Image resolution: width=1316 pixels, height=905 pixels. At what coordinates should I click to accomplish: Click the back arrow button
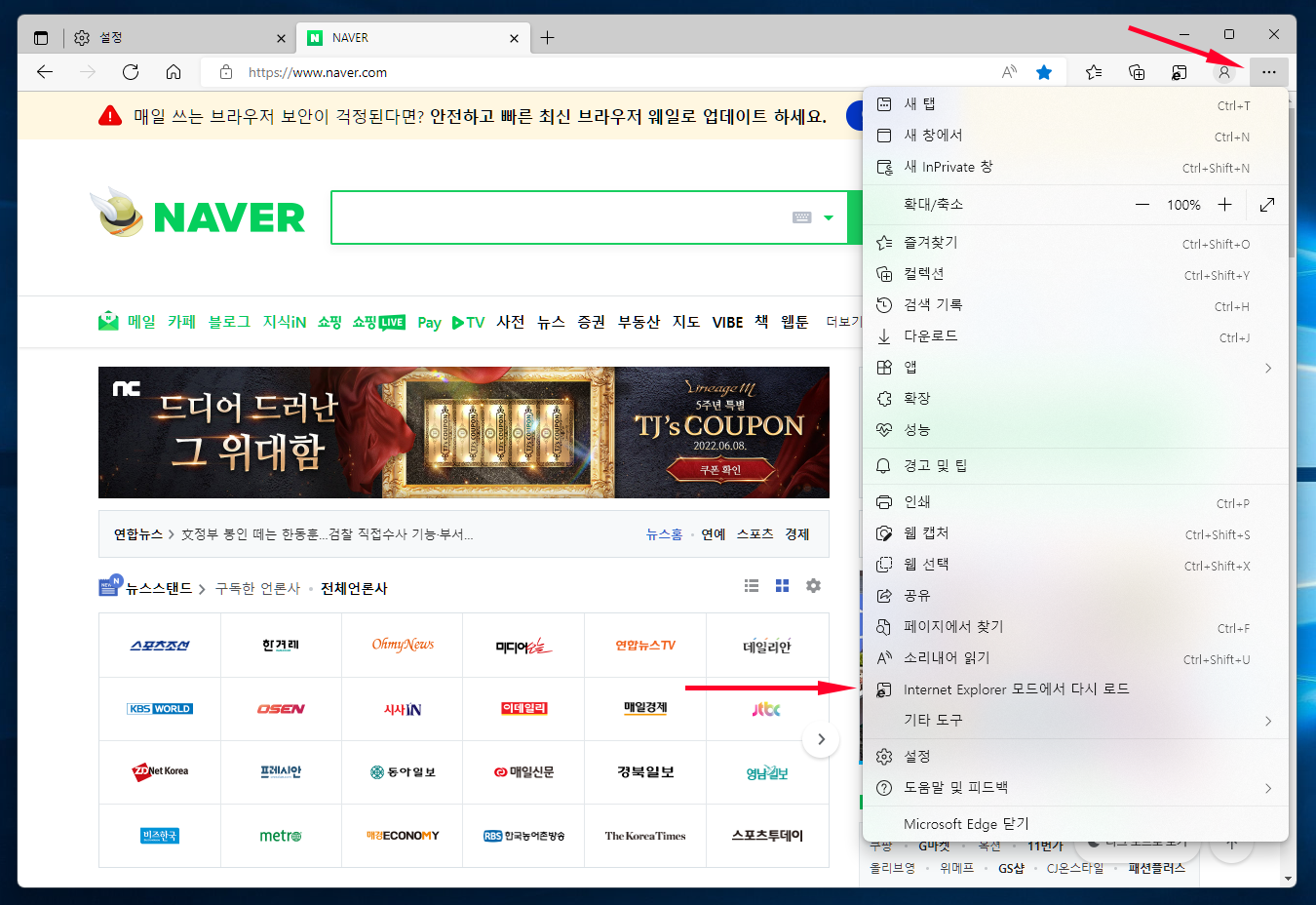pyautogui.click(x=45, y=72)
